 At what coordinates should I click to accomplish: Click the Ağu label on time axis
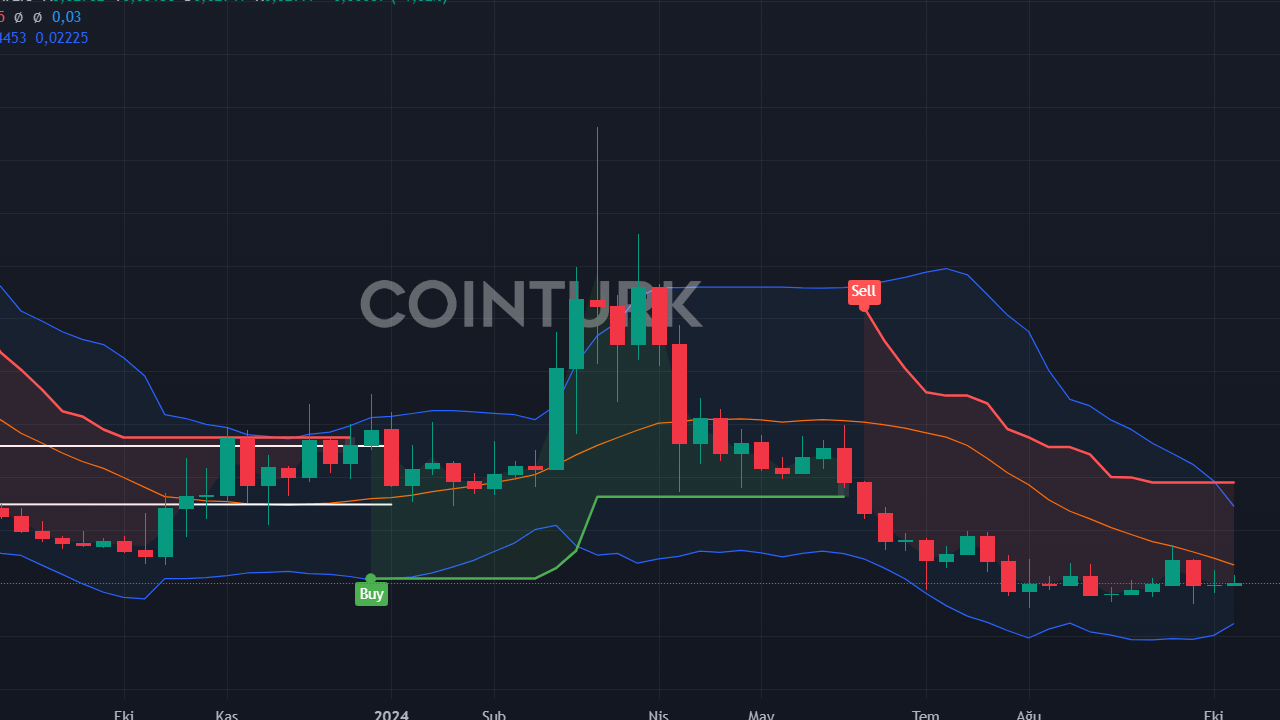click(x=1028, y=714)
